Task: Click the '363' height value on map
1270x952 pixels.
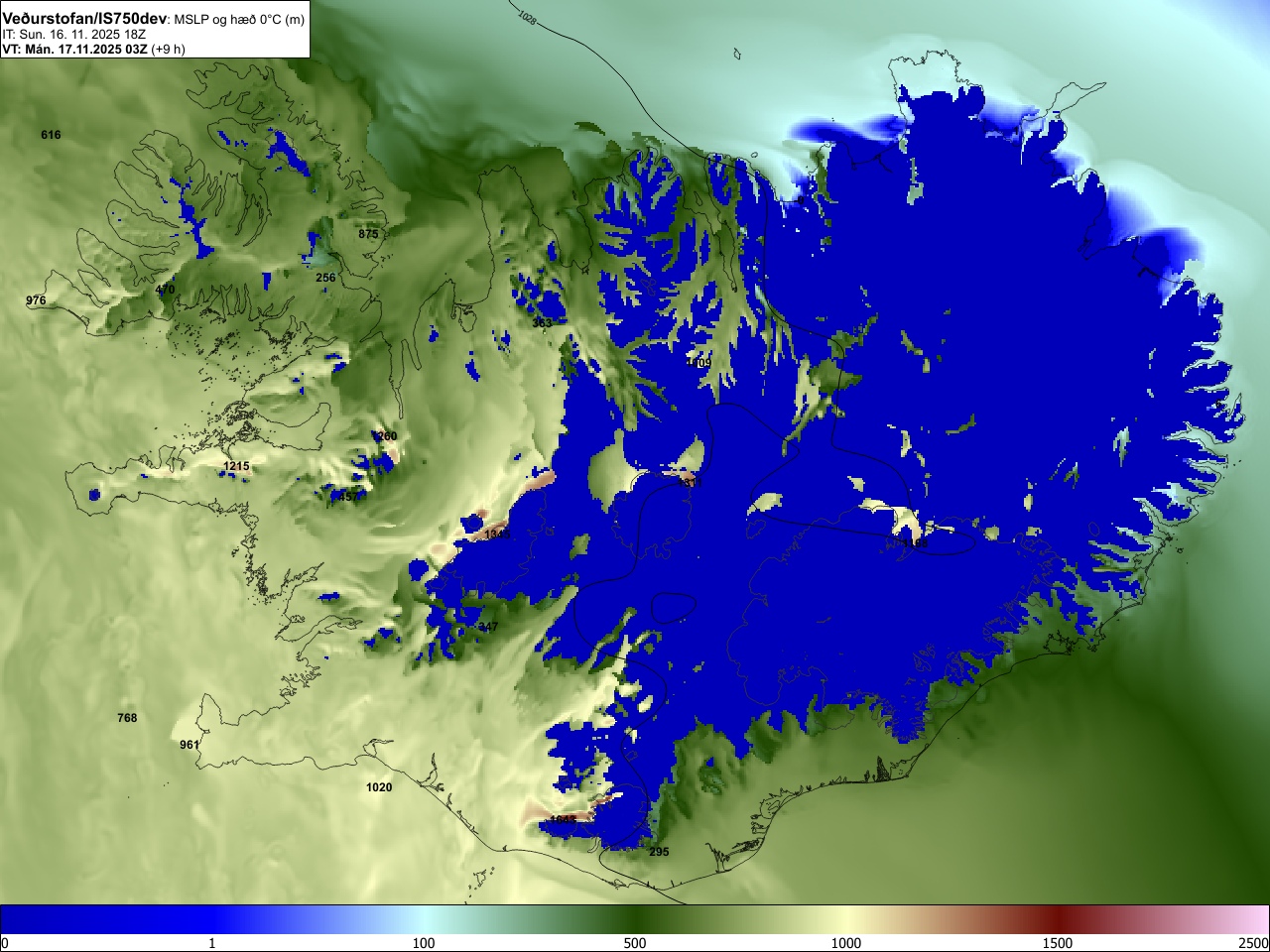Action: 542,323
